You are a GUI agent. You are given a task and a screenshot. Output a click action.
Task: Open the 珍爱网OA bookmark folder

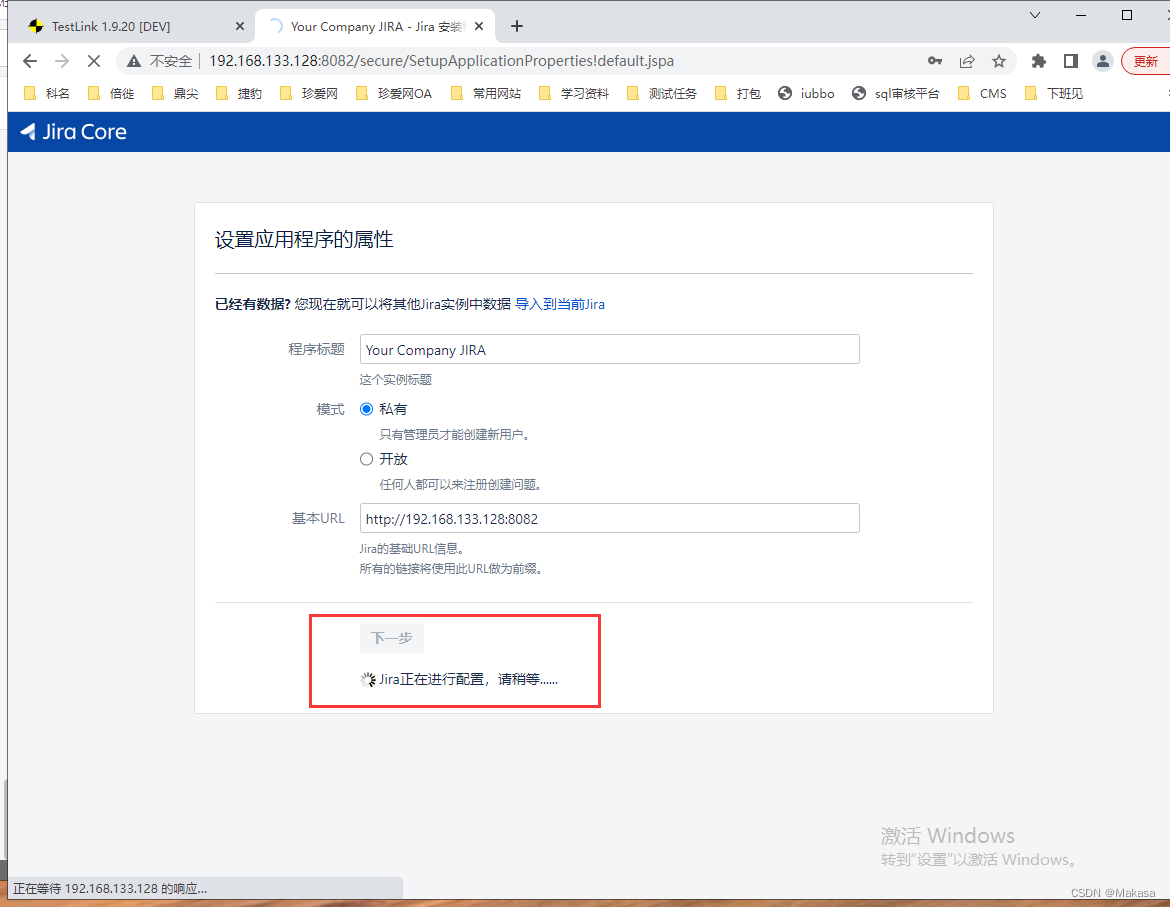tap(394, 93)
